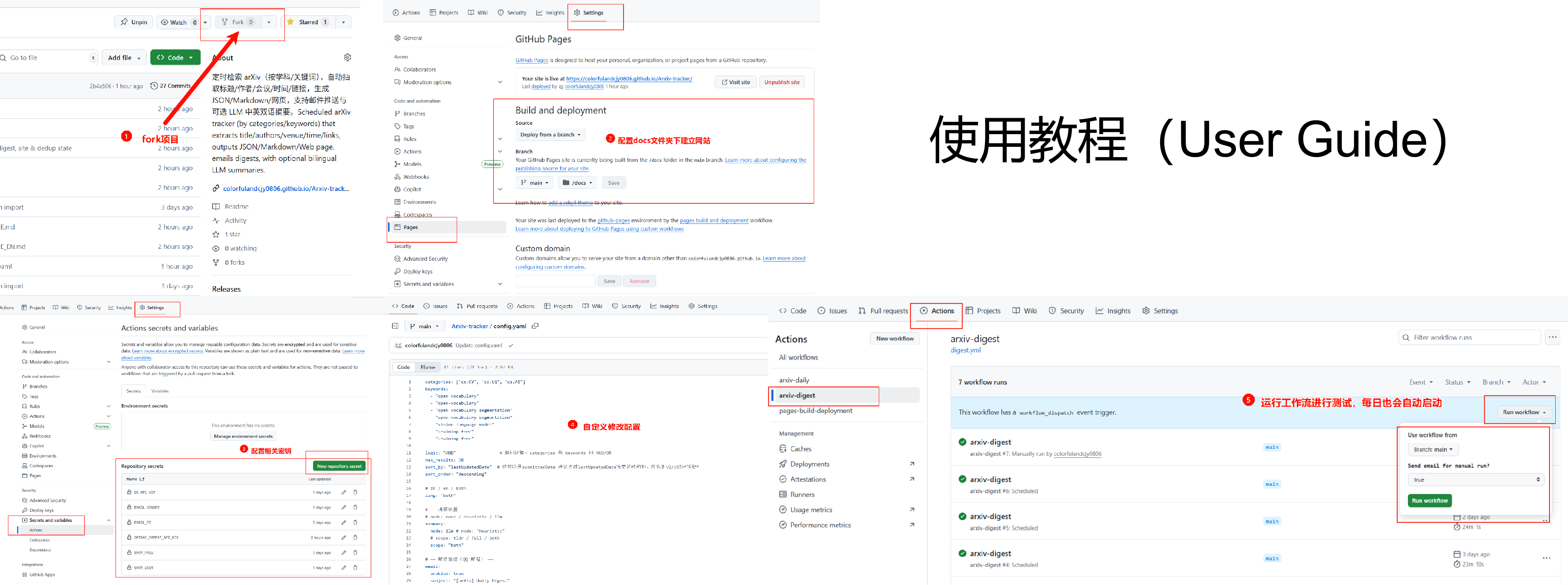Click the Manage environment secrets button

tap(243, 436)
